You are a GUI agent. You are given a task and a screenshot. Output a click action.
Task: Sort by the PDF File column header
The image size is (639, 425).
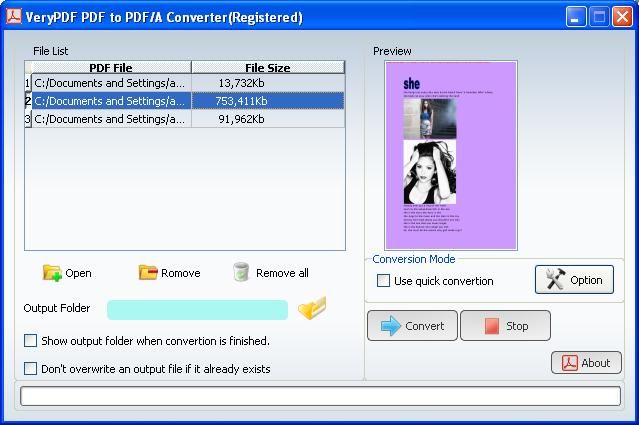point(111,67)
